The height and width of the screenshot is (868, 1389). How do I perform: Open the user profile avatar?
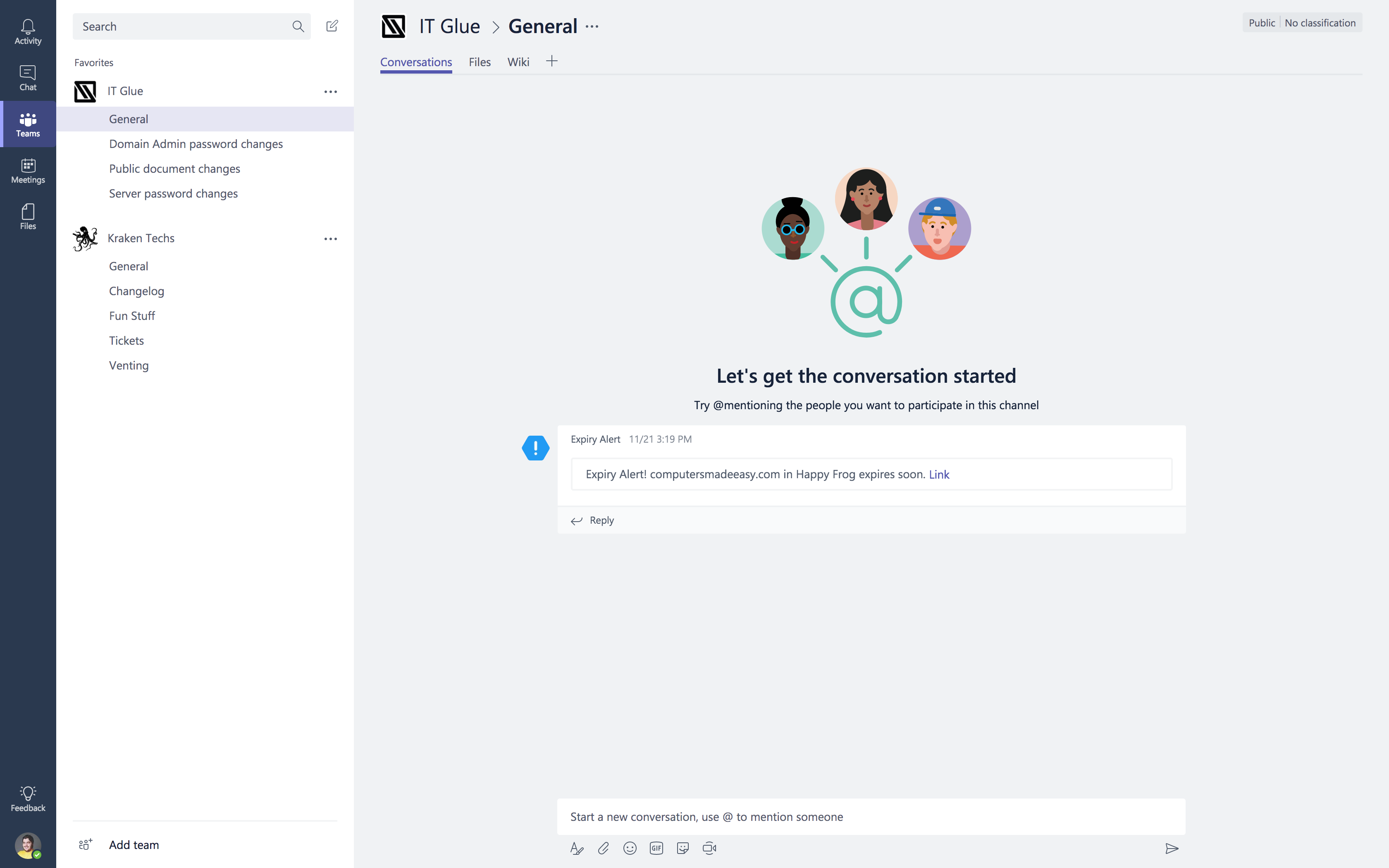point(28,845)
